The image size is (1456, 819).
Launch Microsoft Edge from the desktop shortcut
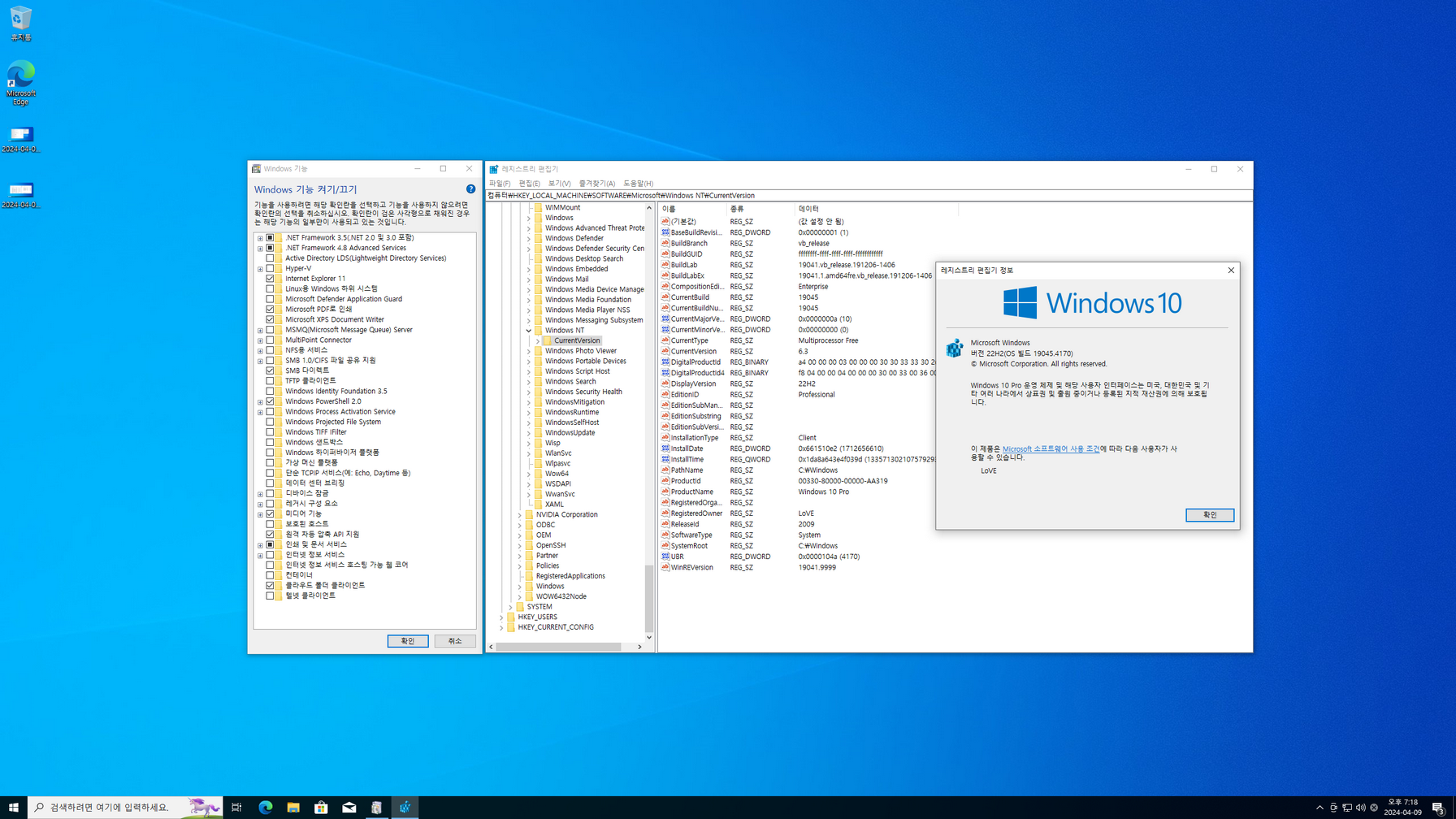[x=21, y=82]
